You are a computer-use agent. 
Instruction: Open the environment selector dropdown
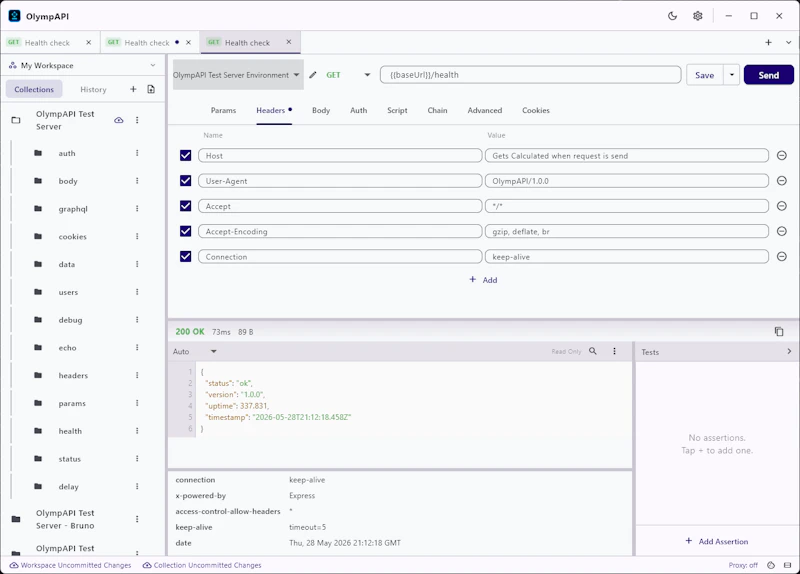pyautogui.click(x=238, y=75)
